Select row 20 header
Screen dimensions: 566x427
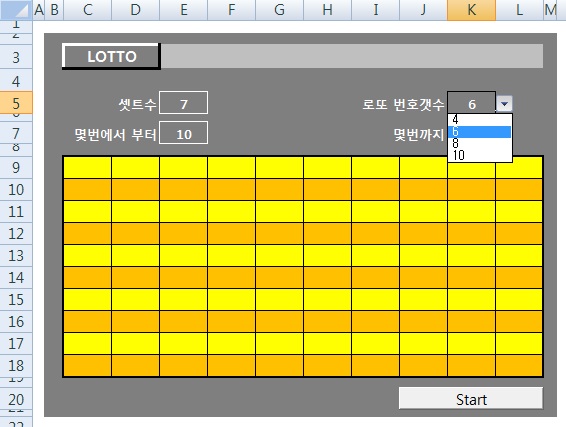tap(16, 399)
